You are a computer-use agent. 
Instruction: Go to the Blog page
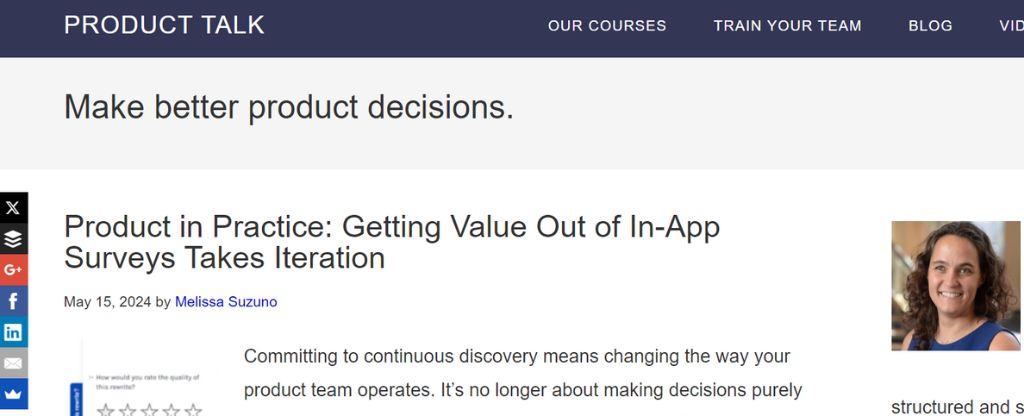click(x=930, y=26)
